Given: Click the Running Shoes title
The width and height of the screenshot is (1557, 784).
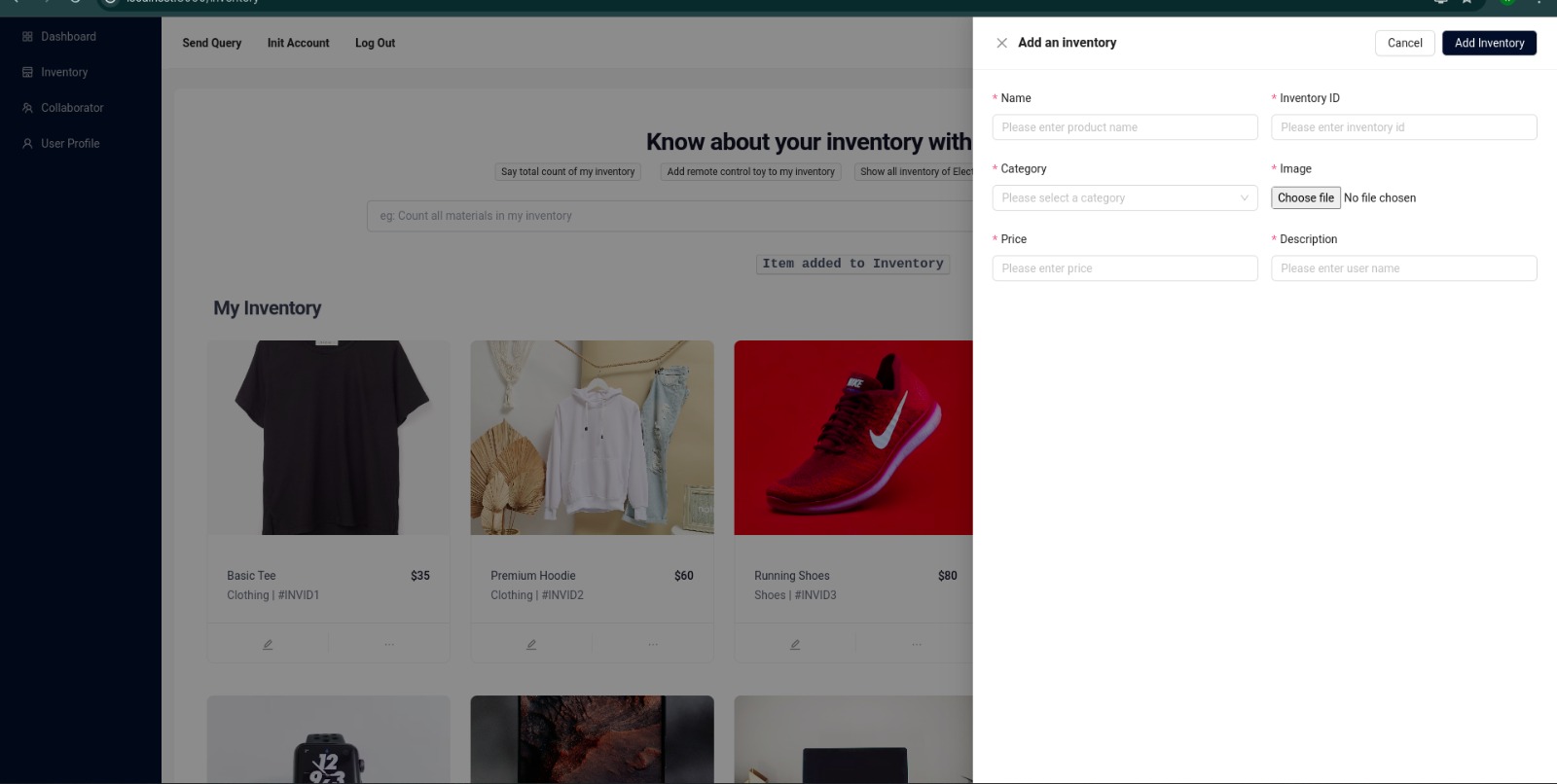Looking at the screenshot, I should tap(792, 576).
